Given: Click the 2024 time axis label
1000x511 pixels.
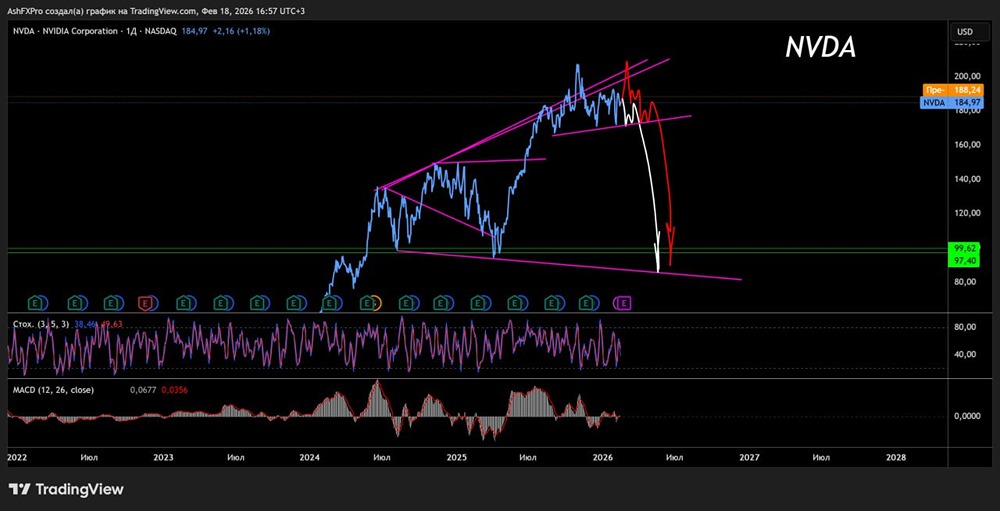Looking at the screenshot, I should 310,457.
